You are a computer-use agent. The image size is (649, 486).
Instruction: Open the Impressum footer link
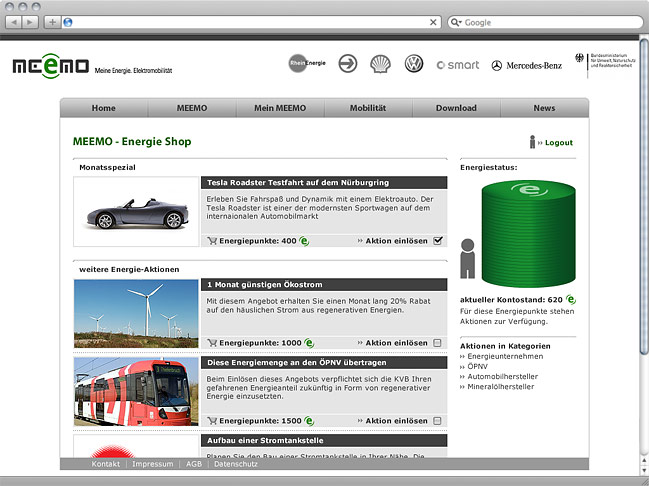(152, 464)
